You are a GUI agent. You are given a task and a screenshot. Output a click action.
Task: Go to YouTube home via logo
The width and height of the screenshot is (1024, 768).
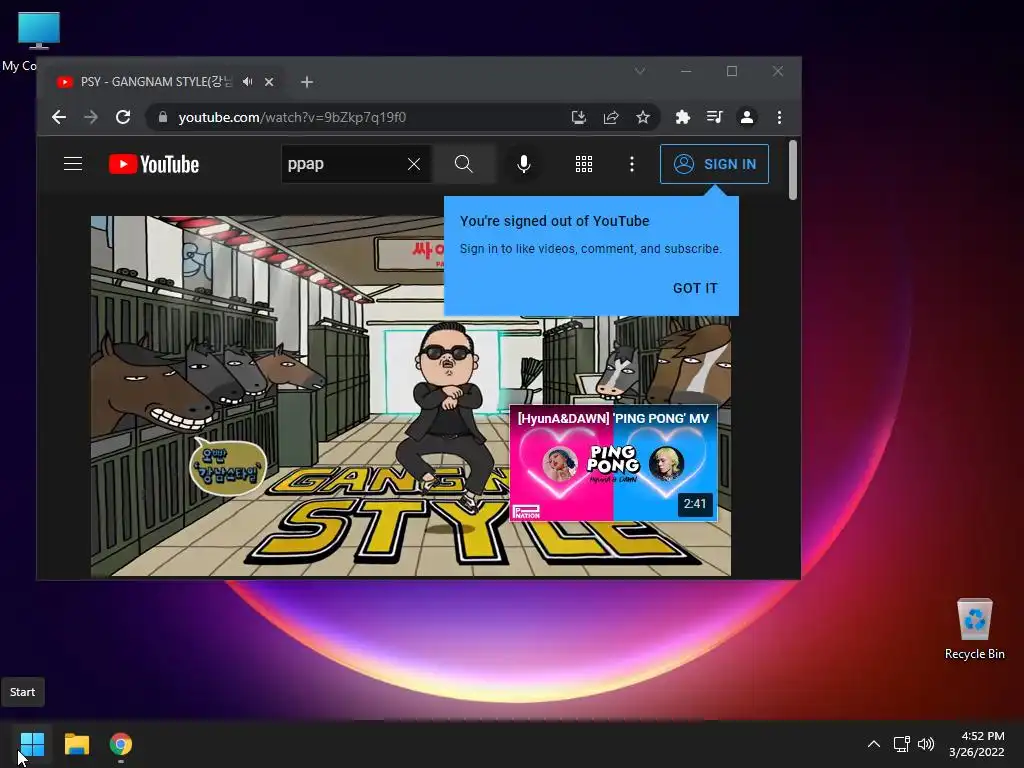154,164
